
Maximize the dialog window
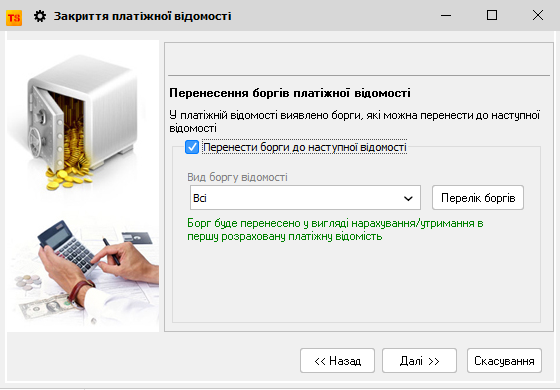pos(492,15)
